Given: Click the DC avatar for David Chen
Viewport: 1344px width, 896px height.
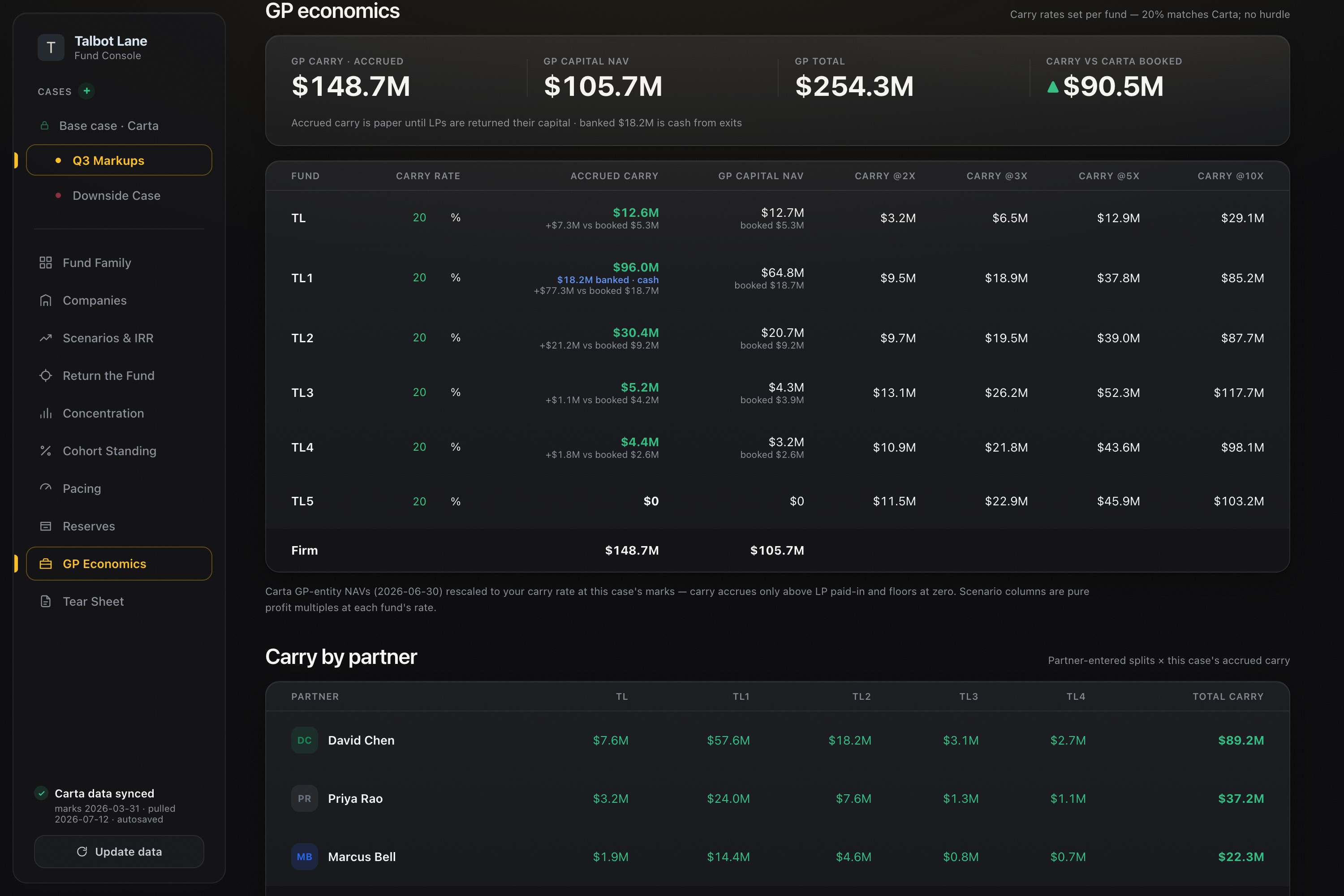Looking at the screenshot, I should pyautogui.click(x=305, y=740).
